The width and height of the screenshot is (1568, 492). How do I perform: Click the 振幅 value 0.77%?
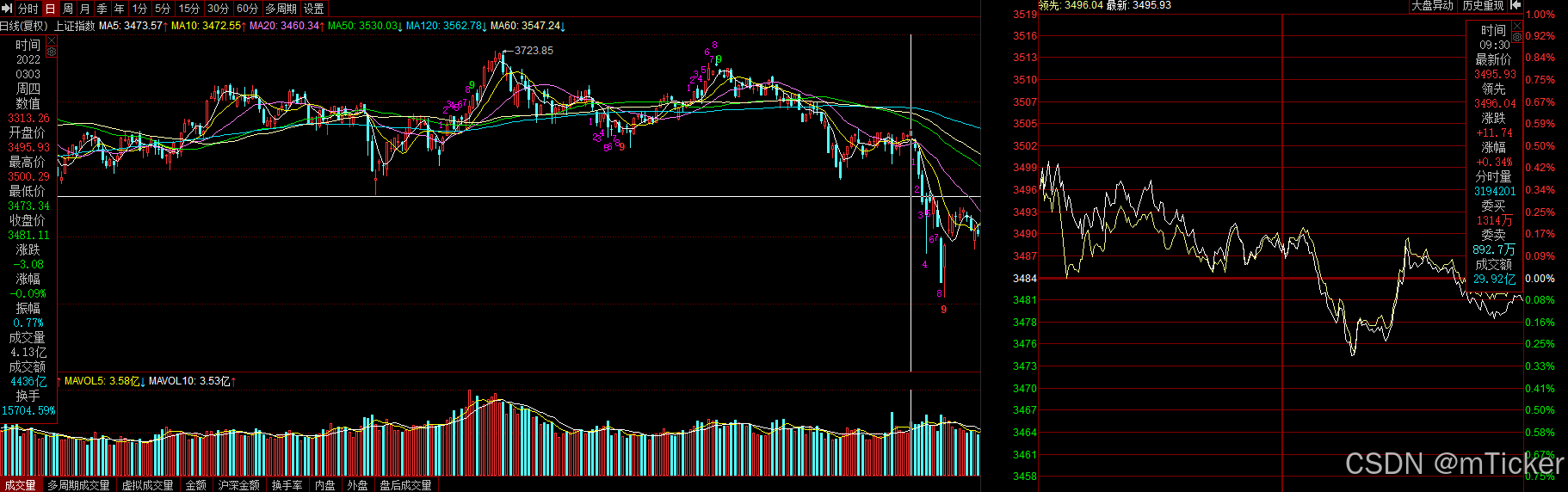click(28, 323)
